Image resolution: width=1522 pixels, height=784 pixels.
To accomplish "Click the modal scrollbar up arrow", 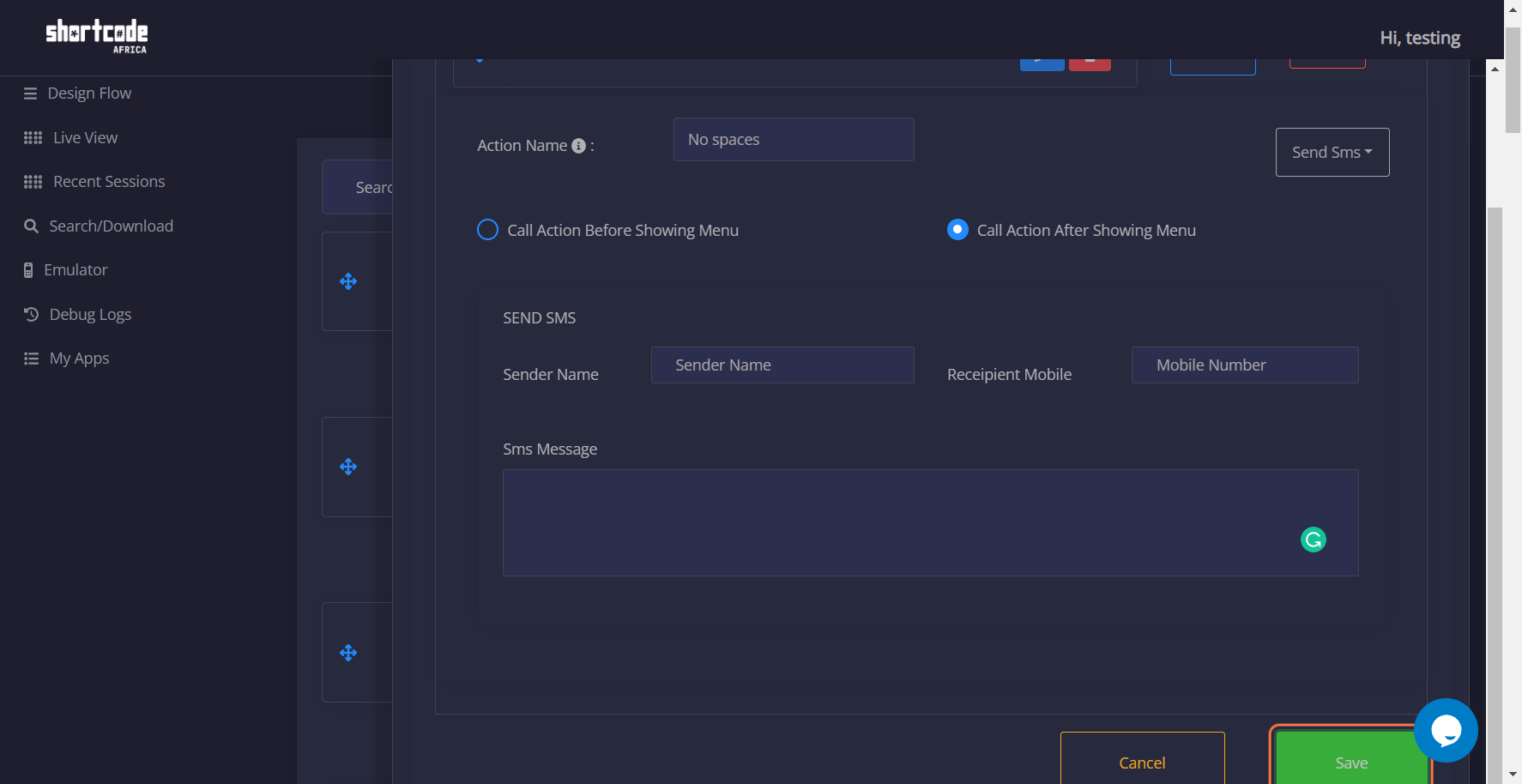I will [x=1495, y=69].
